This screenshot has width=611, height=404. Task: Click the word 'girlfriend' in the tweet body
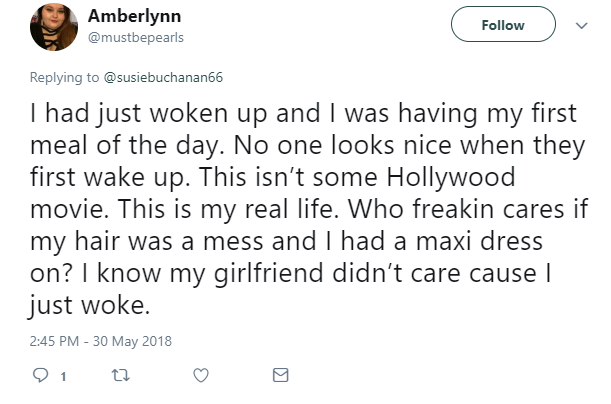click(x=269, y=273)
